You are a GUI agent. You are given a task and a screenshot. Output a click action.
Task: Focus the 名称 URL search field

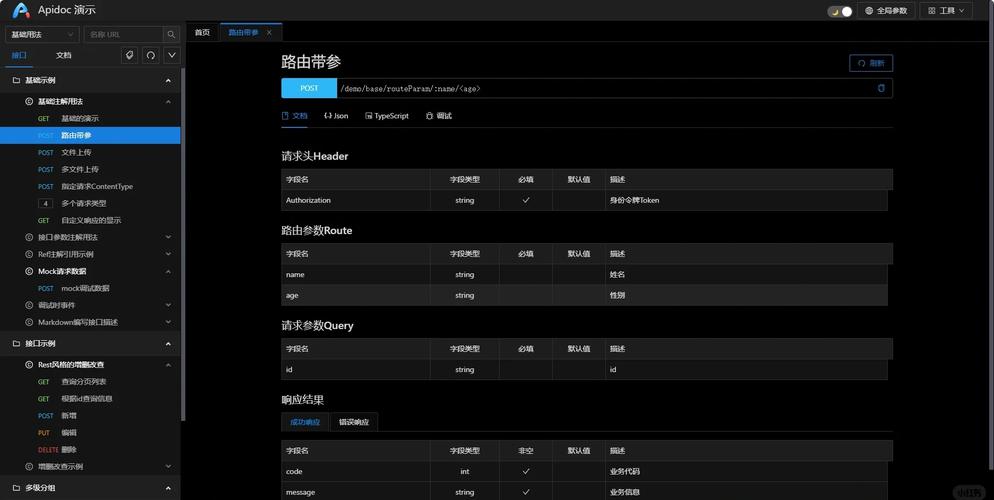pos(124,34)
